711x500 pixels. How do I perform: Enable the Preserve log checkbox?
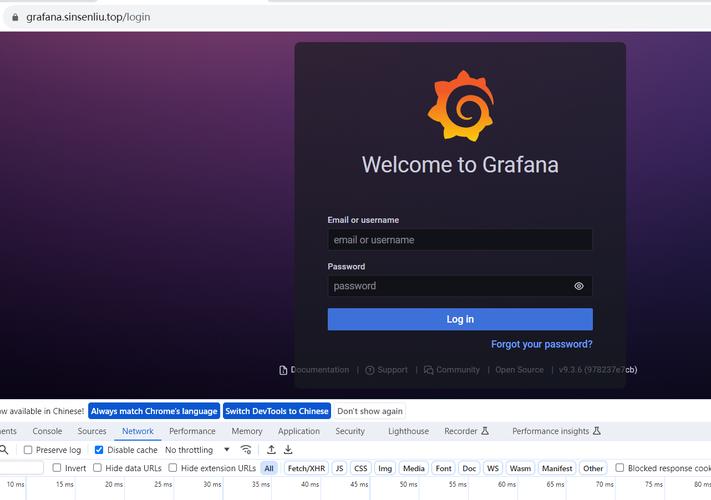coord(28,450)
